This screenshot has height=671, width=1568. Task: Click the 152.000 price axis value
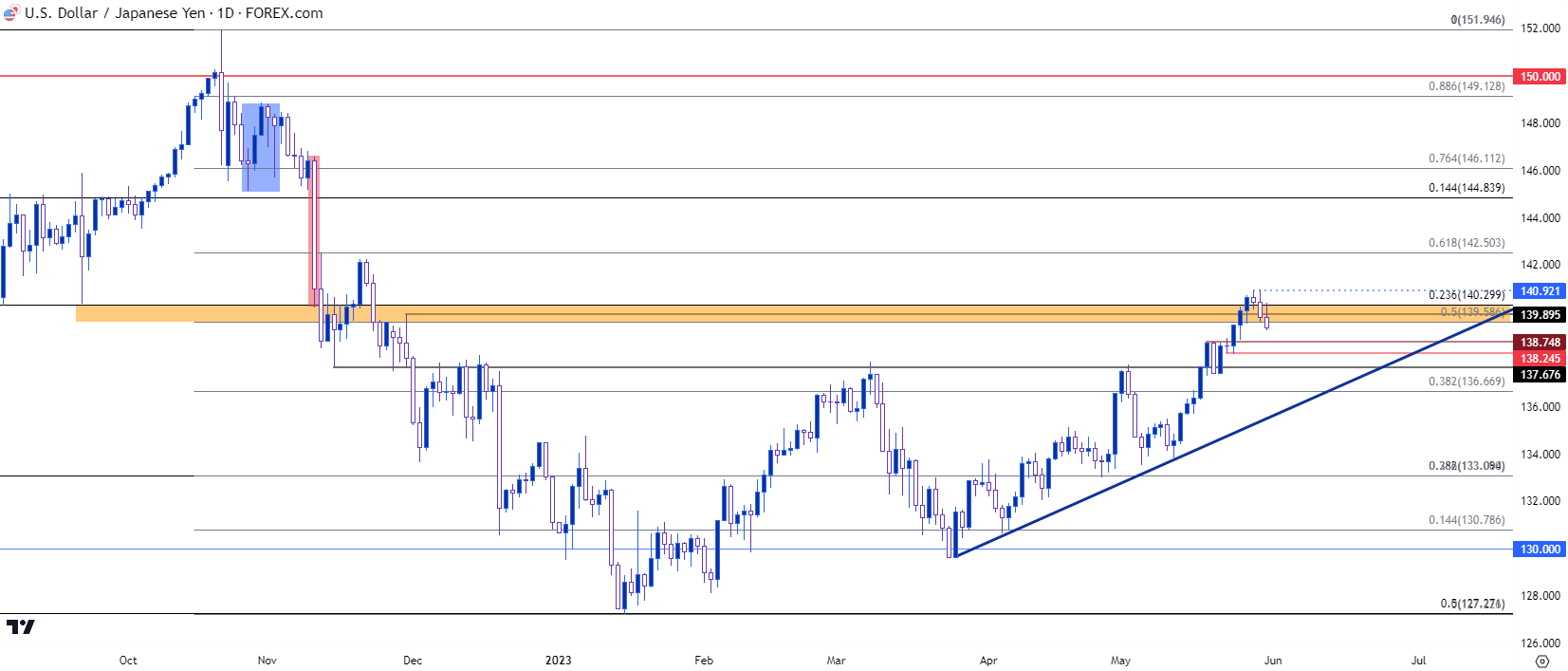pyautogui.click(x=1540, y=28)
